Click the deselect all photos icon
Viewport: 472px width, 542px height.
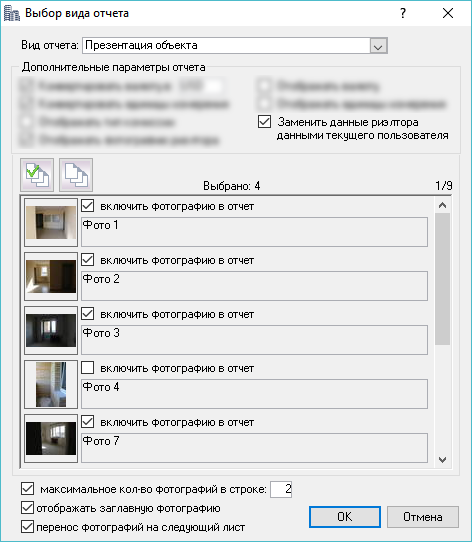point(76,175)
